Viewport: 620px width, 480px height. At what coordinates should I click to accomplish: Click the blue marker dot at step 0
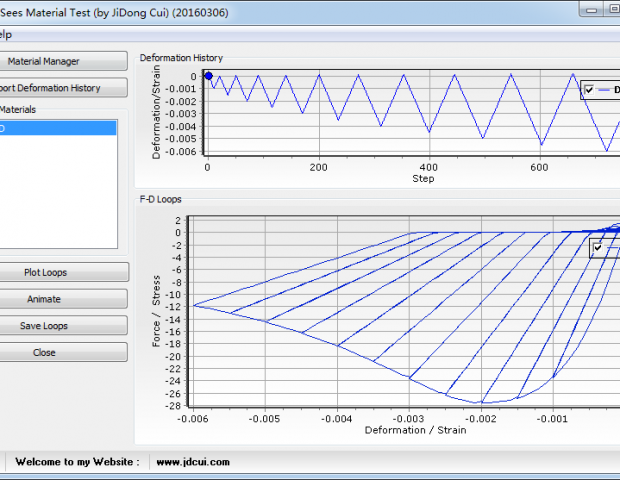pos(208,75)
